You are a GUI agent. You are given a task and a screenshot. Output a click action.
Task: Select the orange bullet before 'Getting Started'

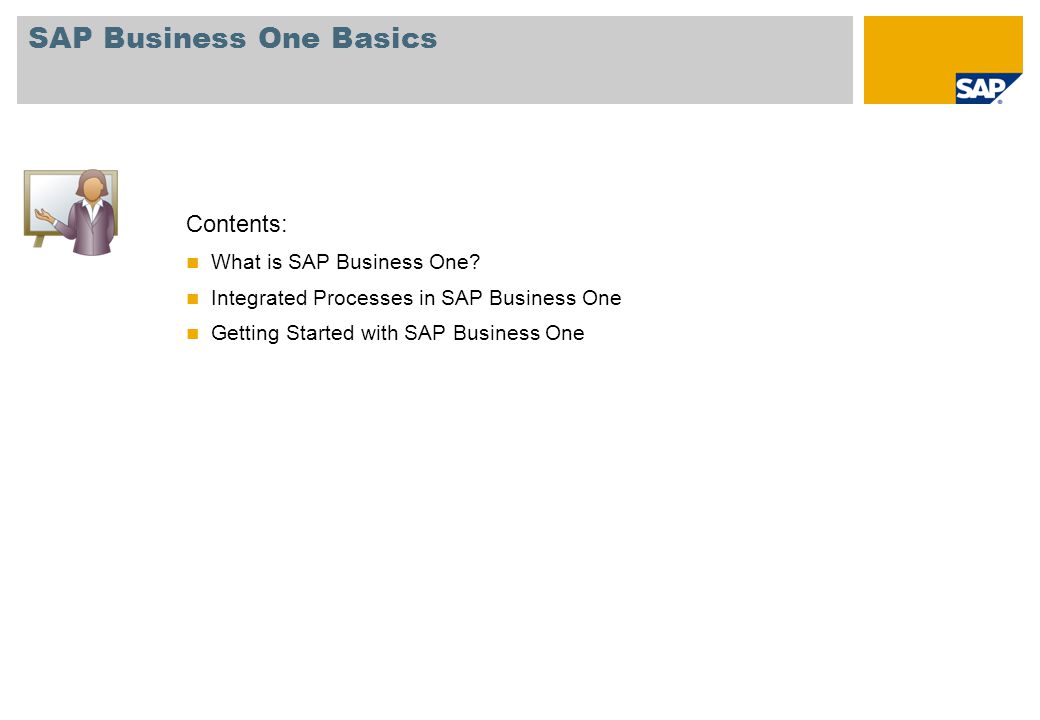[x=193, y=334]
